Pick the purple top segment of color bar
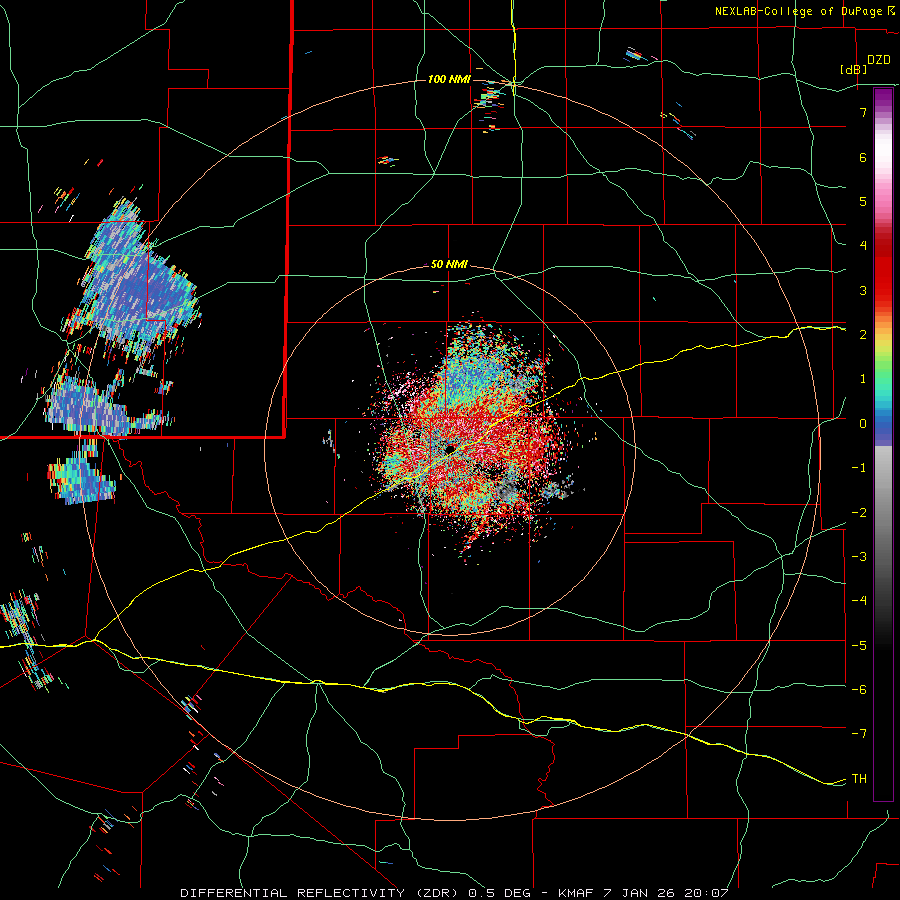Viewport: 900px width, 900px height. click(883, 99)
